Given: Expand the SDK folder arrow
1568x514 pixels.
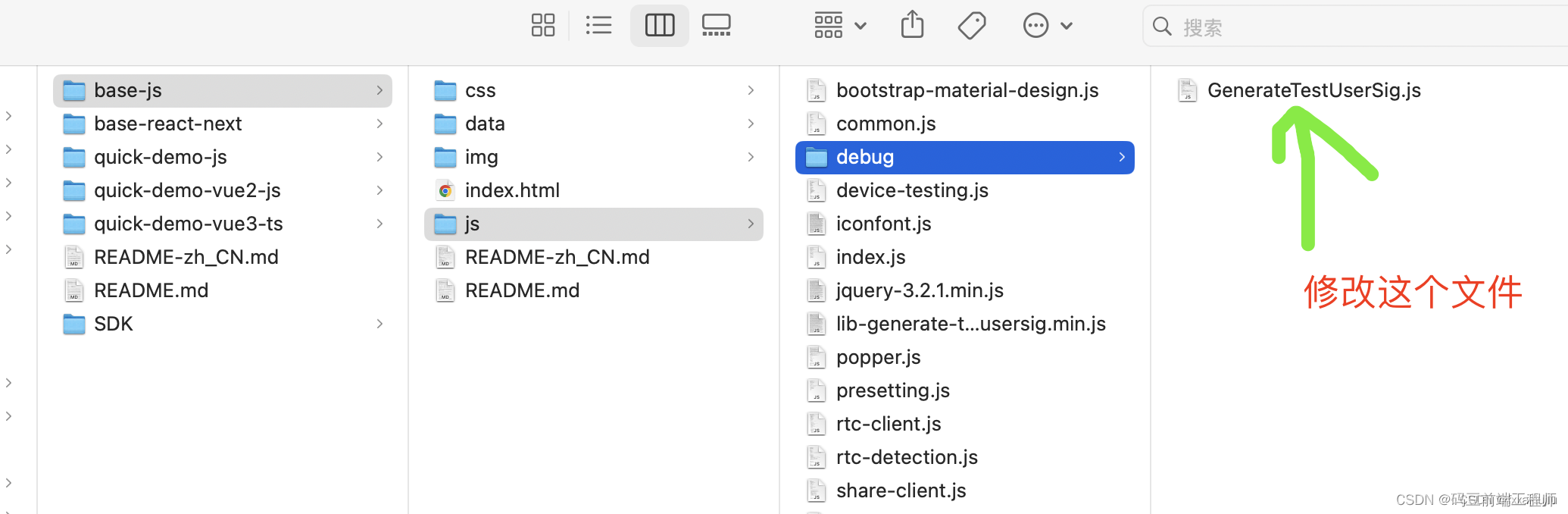Looking at the screenshot, I should 380,324.
